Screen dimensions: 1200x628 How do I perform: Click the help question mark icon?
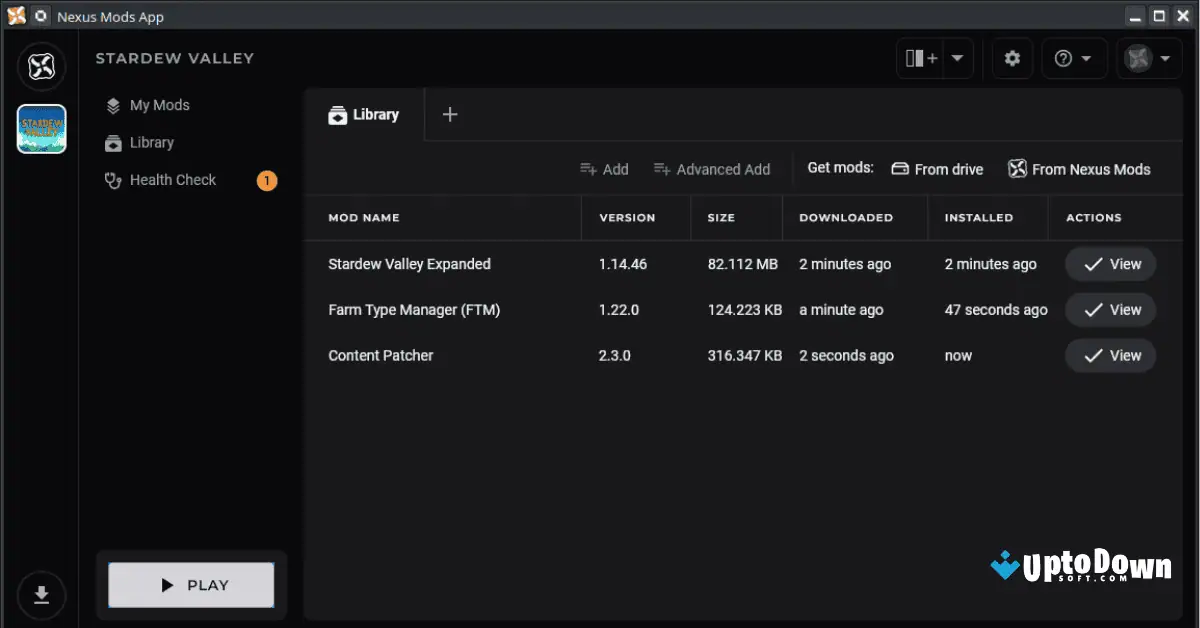(1065, 58)
